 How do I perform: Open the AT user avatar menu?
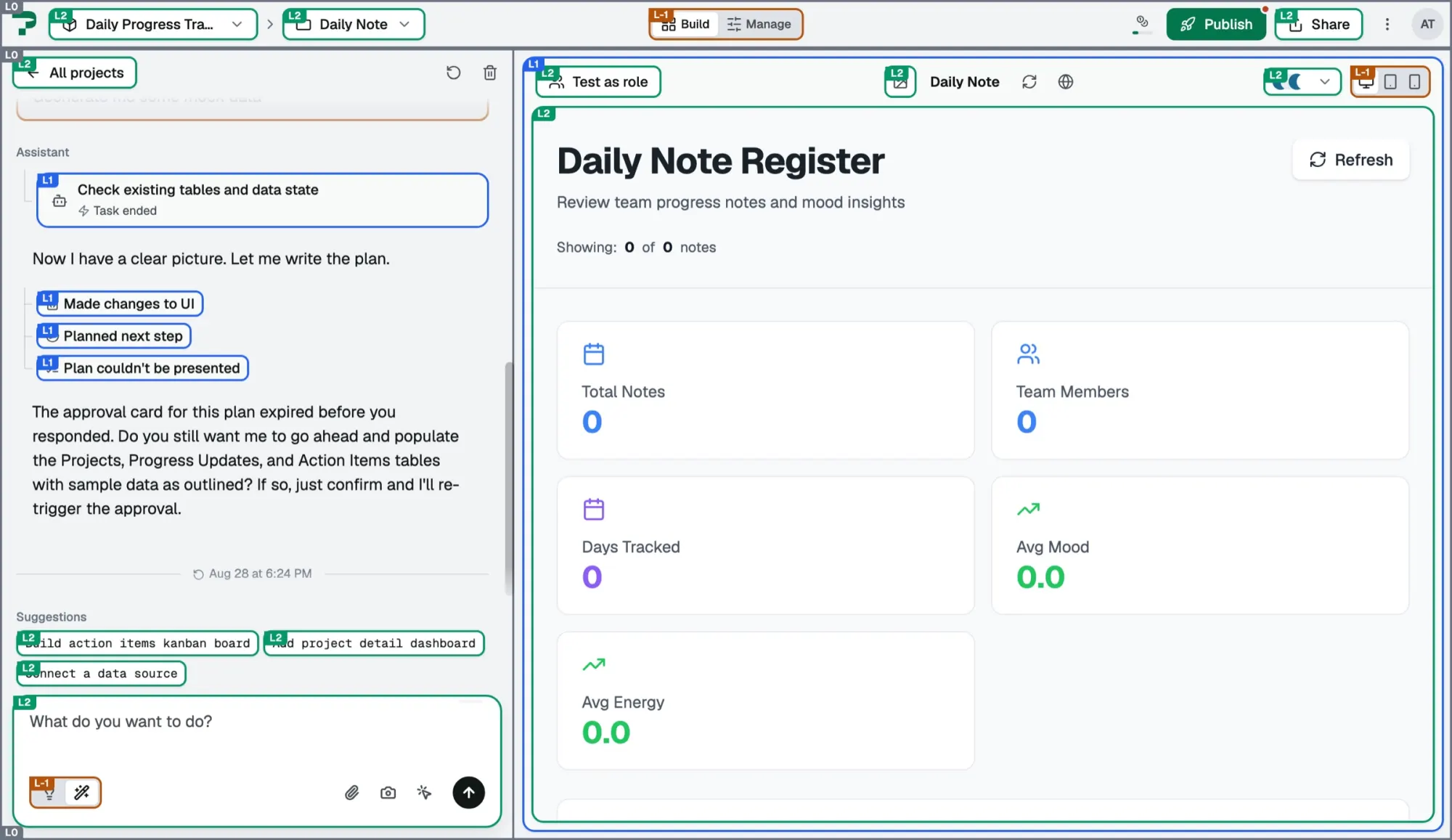[1427, 24]
